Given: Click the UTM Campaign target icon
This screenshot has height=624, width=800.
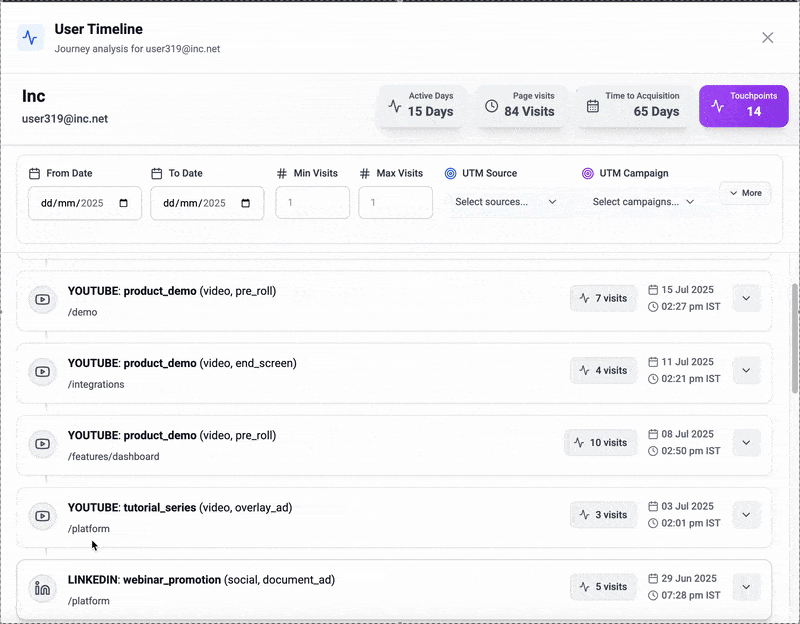Looking at the screenshot, I should point(588,173).
